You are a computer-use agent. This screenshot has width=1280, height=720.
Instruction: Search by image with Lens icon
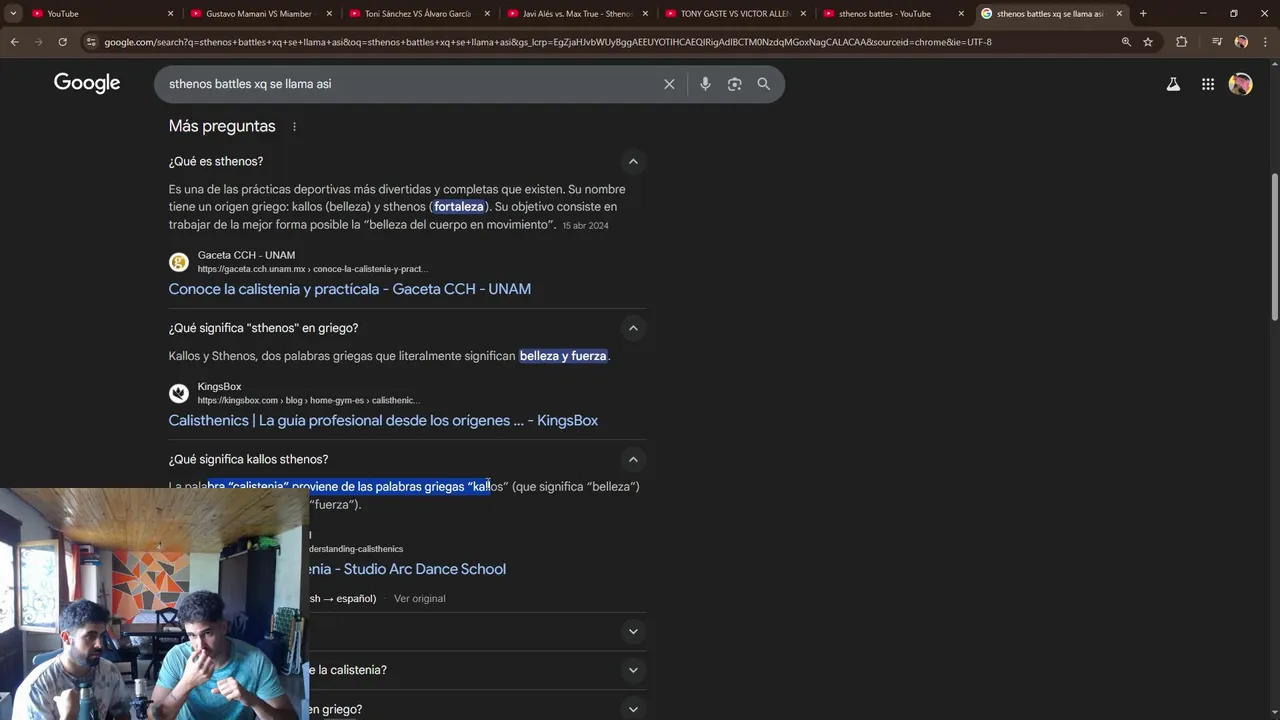[734, 84]
